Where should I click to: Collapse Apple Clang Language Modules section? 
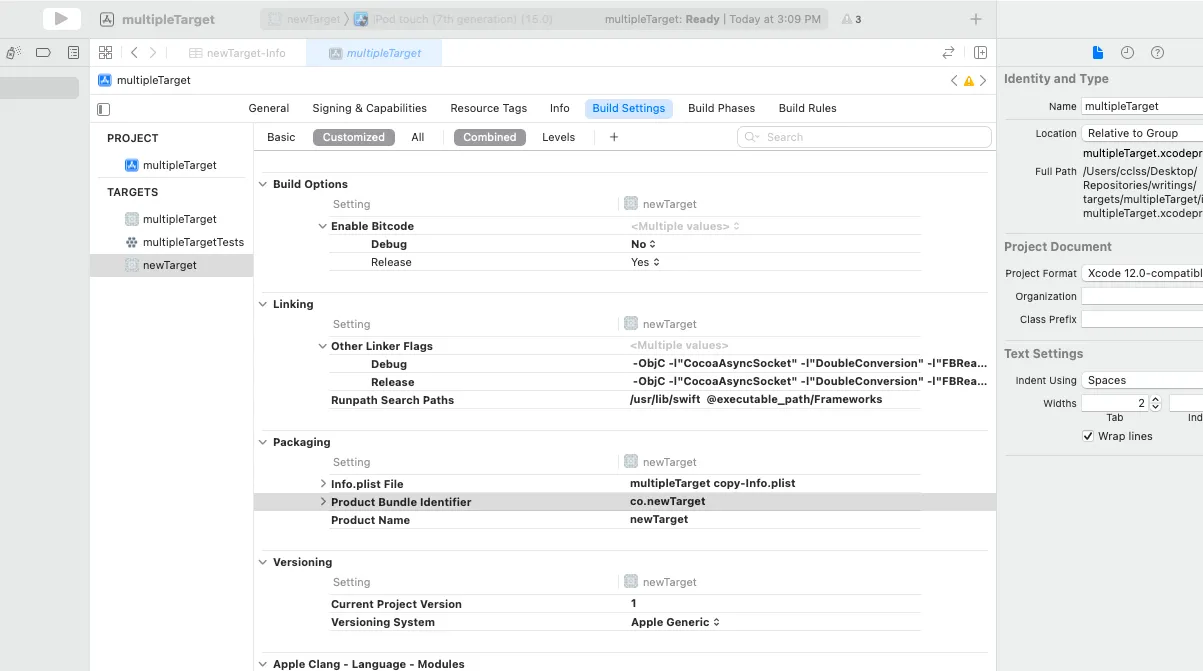click(263, 664)
